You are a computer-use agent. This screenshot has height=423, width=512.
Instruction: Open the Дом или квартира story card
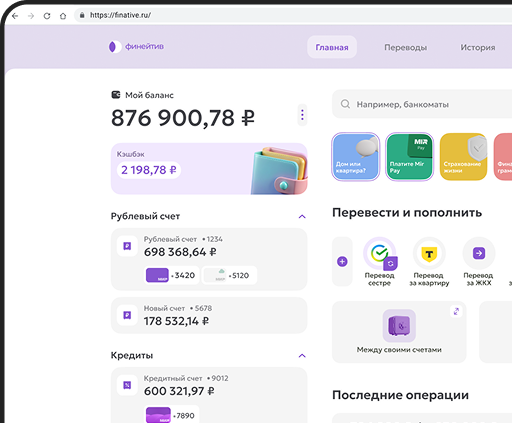point(356,157)
